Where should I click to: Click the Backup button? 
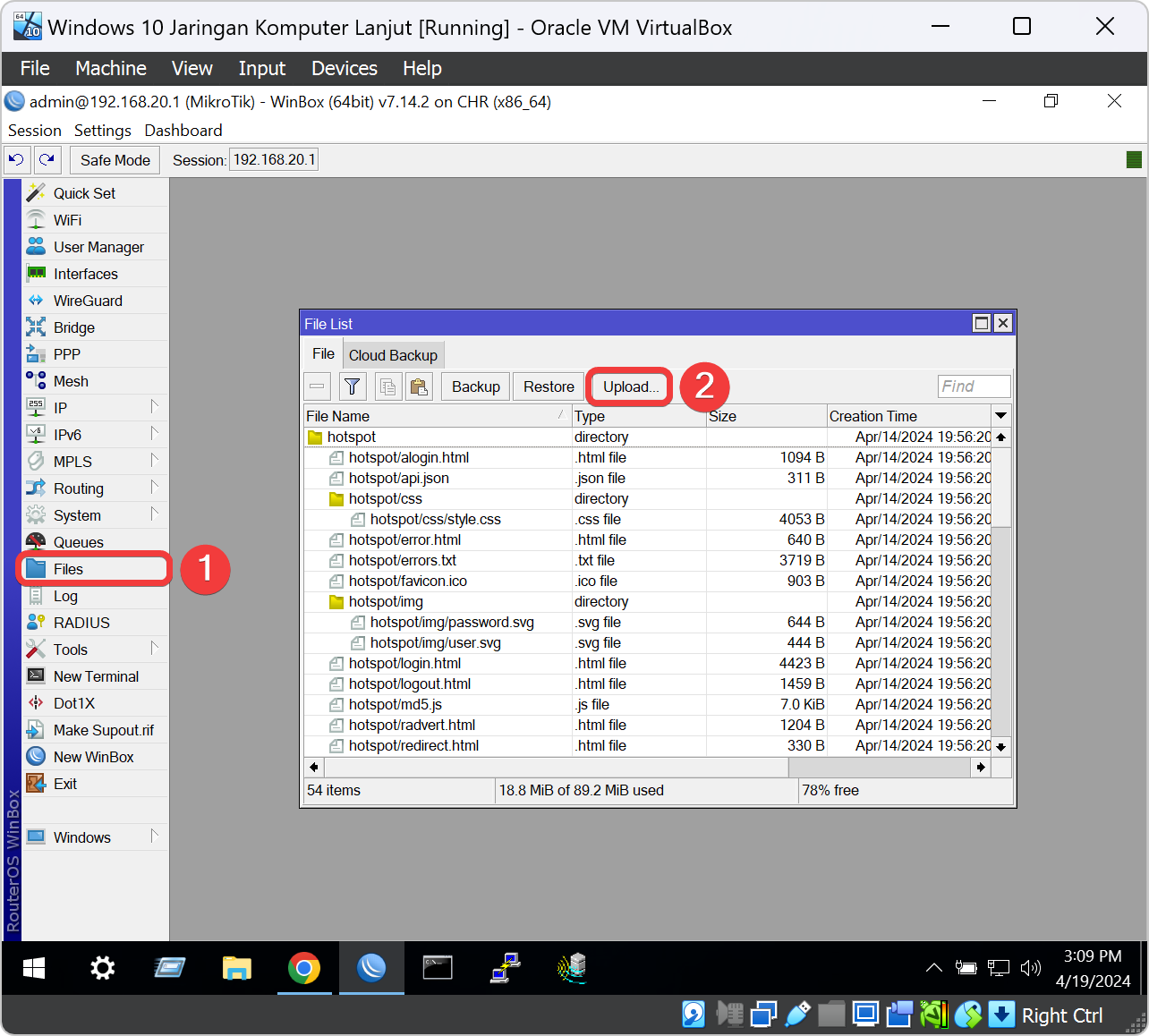476,386
